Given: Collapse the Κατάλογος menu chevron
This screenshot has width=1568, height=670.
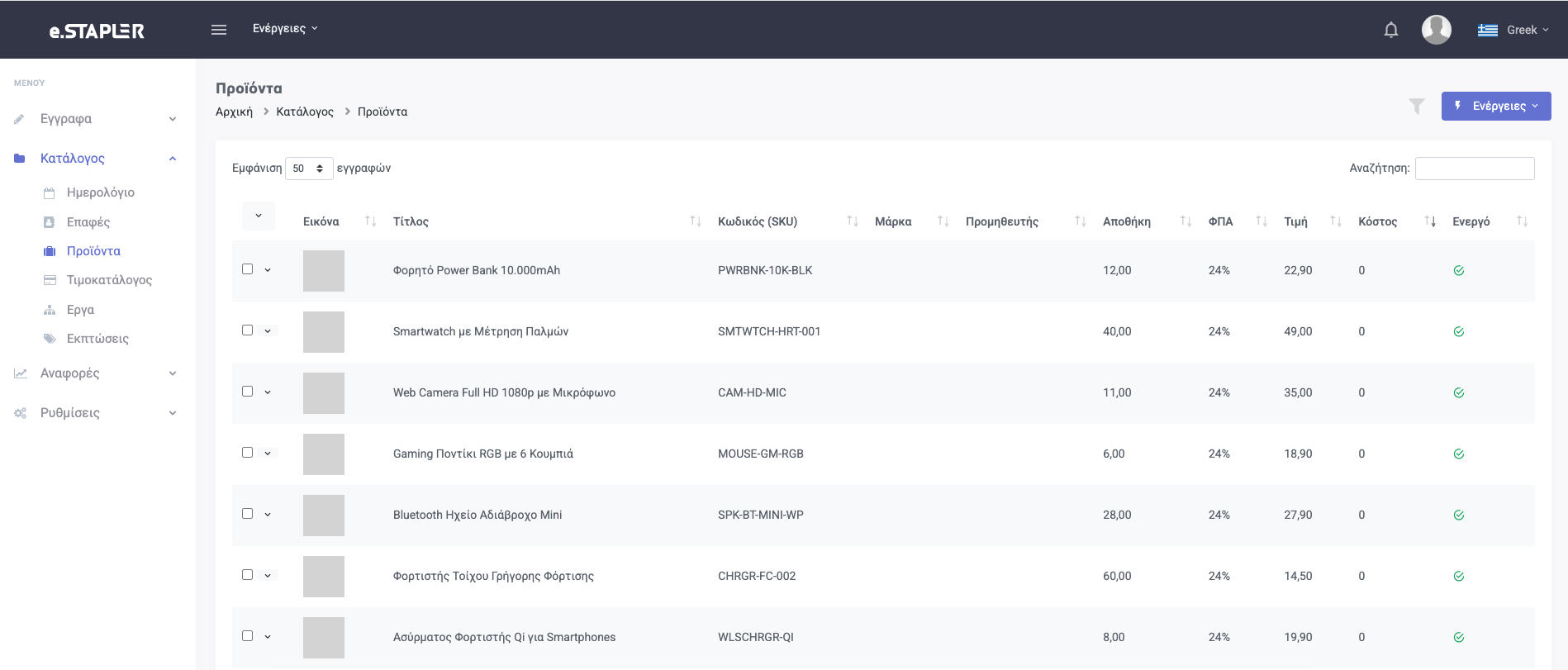Looking at the screenshot, I should [173, 159].
